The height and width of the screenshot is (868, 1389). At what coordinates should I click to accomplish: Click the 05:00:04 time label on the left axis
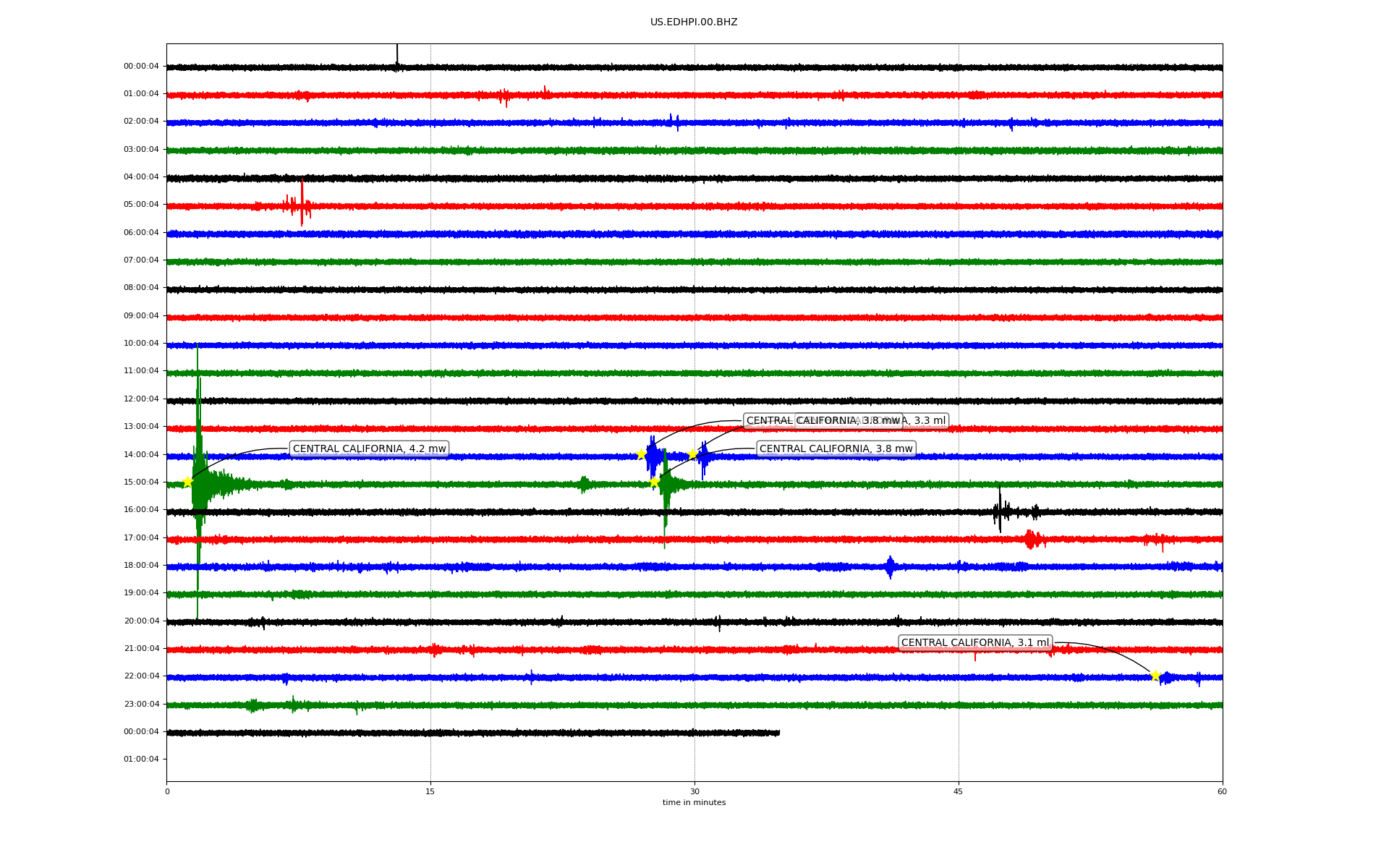point(141,205)
